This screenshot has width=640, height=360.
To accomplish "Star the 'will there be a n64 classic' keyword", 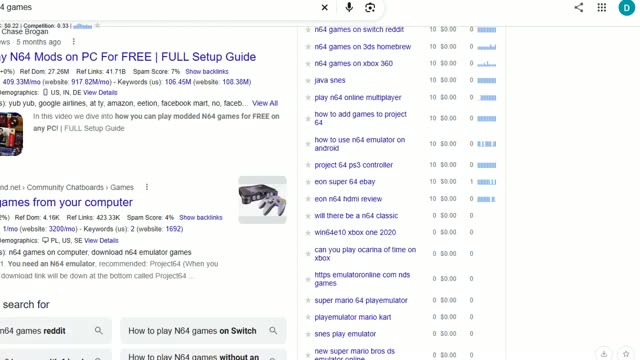I will pyautogui.click(x=308, y=216).
